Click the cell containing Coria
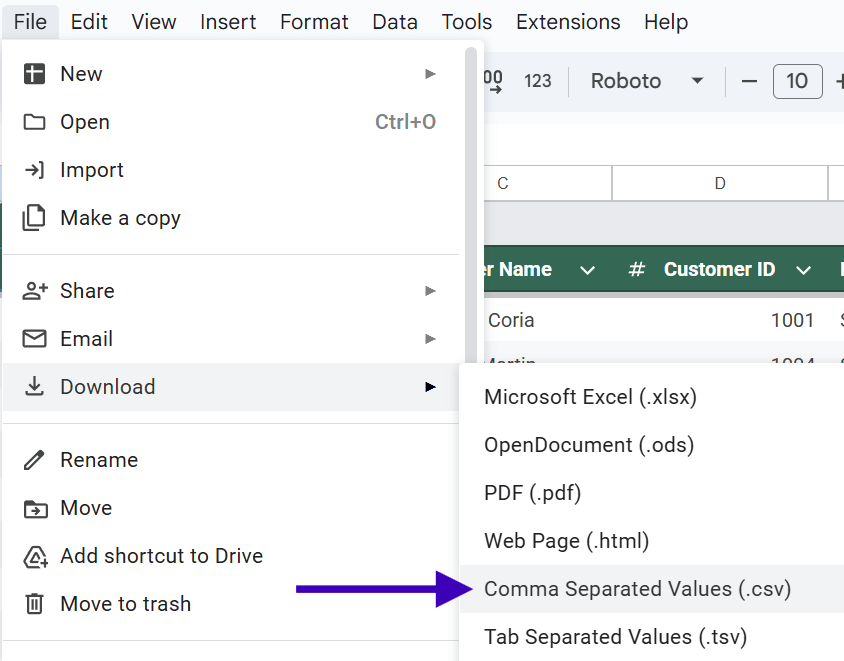The image size is (844, 661). tap(547, 320)
